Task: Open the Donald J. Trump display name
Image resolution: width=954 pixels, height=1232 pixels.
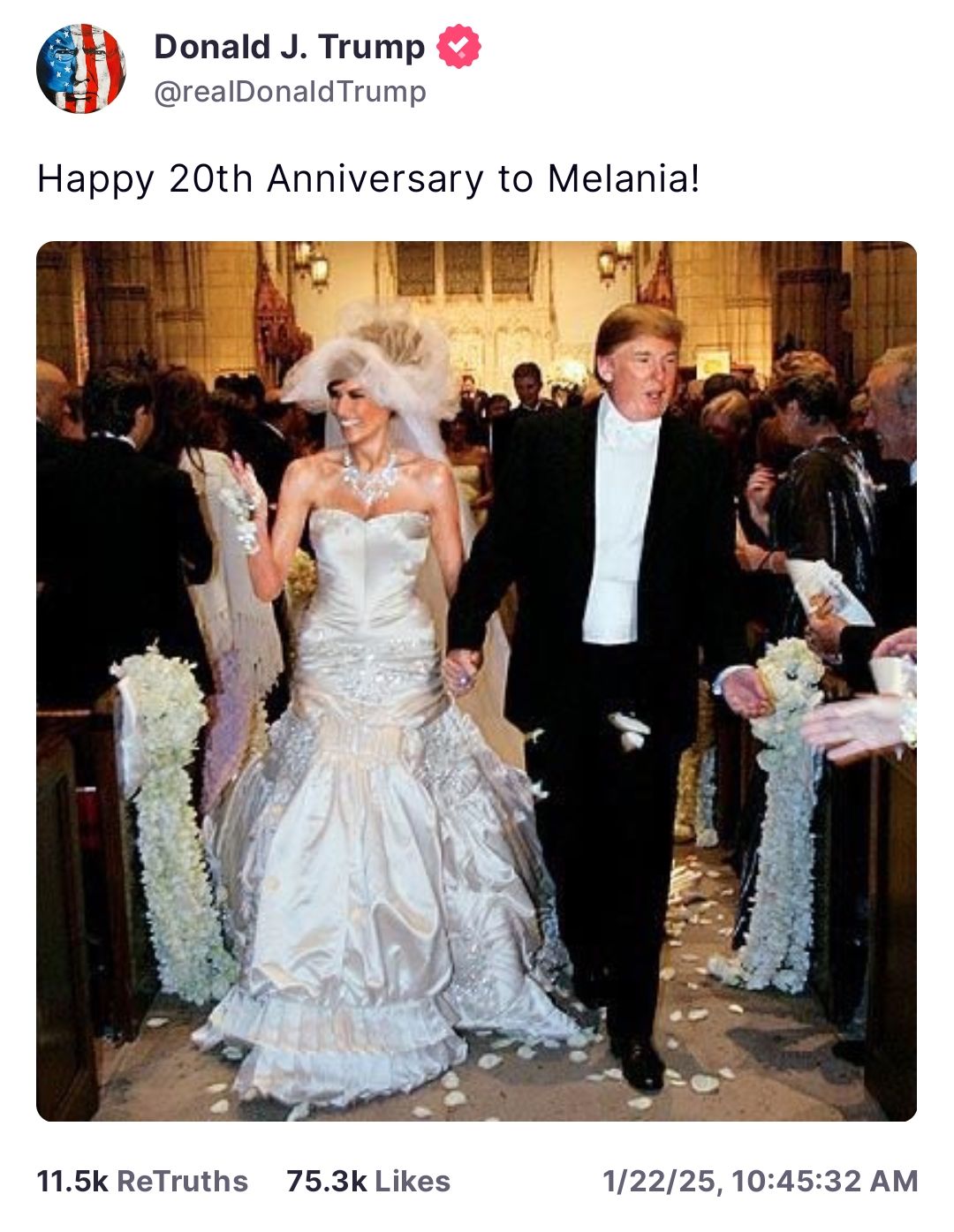Action: point(290,47)
